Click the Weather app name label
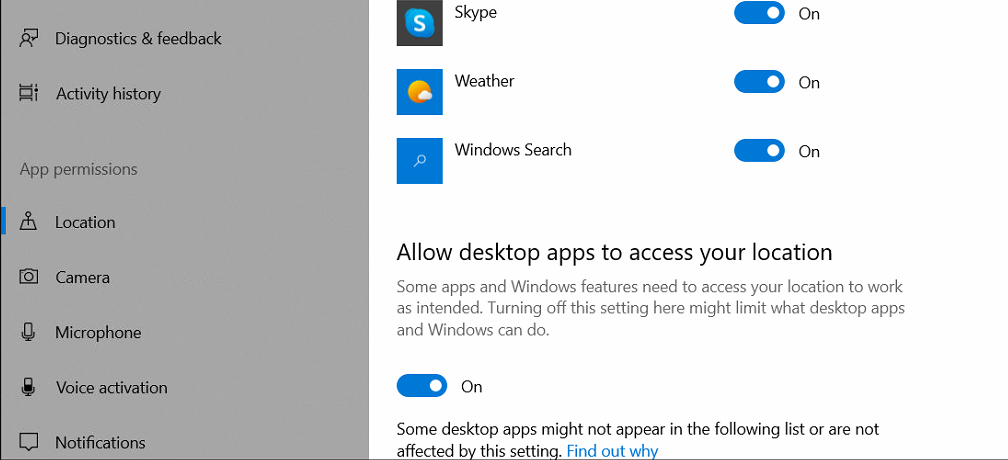This screenshot has width=1008, height=460. (485, 81)
